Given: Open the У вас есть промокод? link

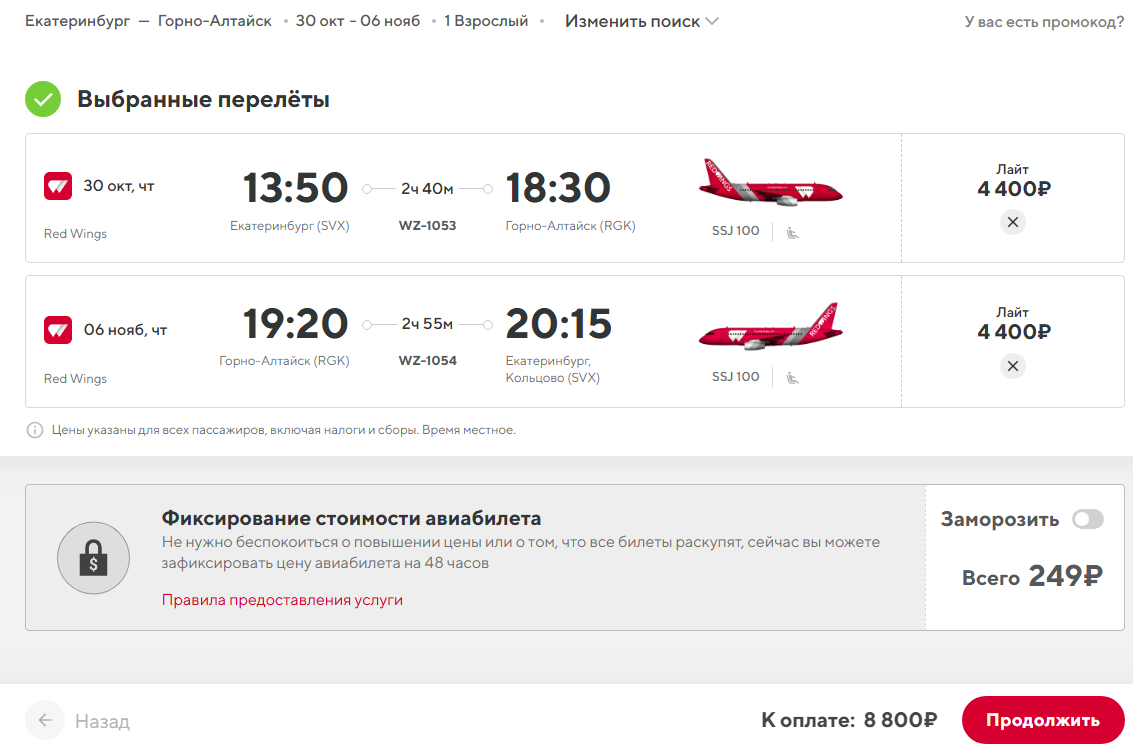Looking at the screenshot, I should pos(1044,22).
